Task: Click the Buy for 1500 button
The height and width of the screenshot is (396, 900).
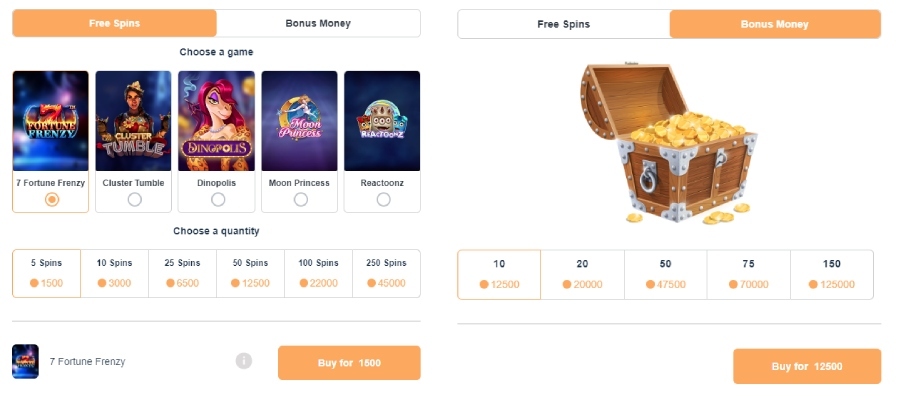Action: coord(349,363)
